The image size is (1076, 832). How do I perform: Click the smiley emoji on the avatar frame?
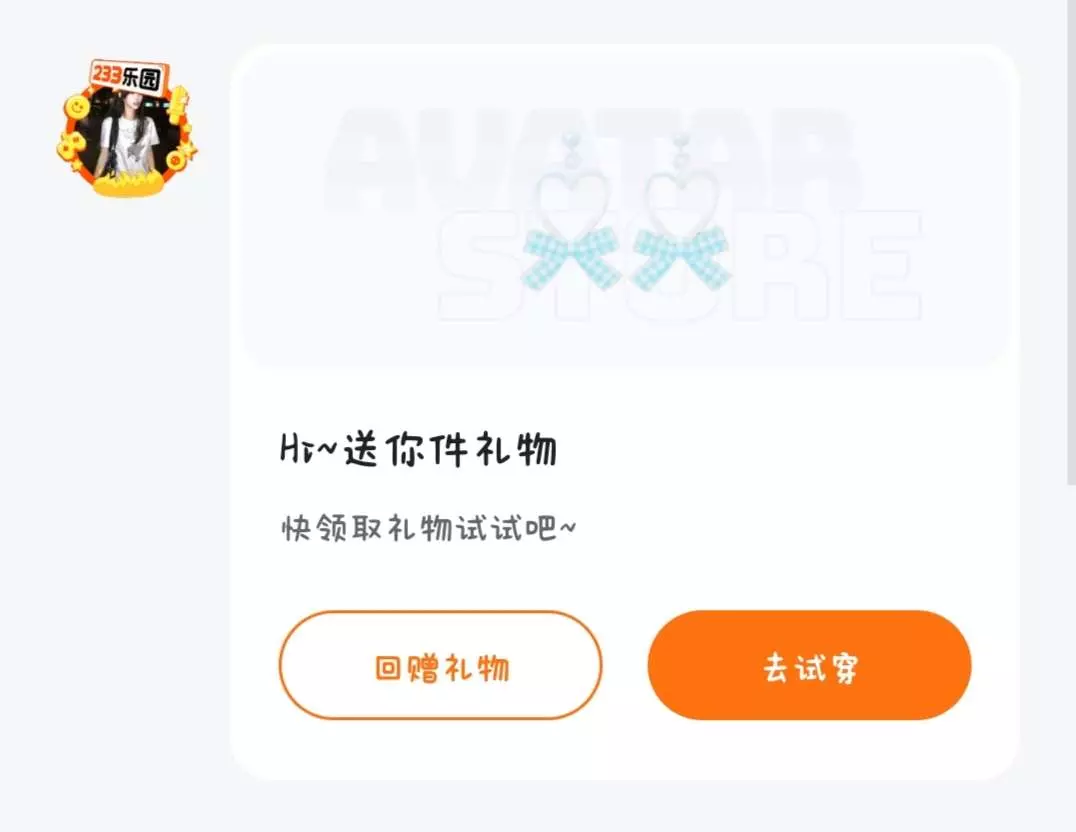[77, 107]
